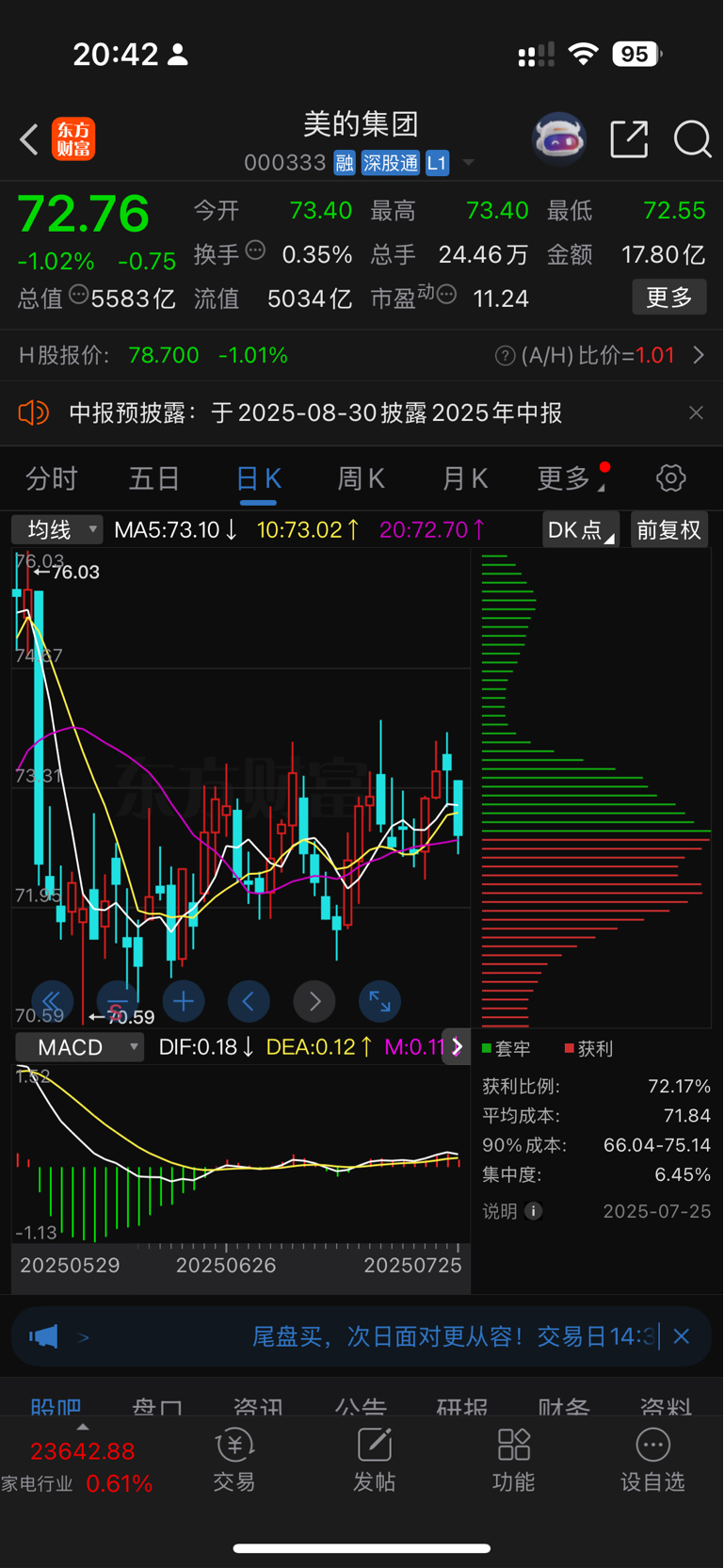This screenshot has width=724, height=1568.
Task: Tap the current price 72.76
Action: click(x=84, y=214)
